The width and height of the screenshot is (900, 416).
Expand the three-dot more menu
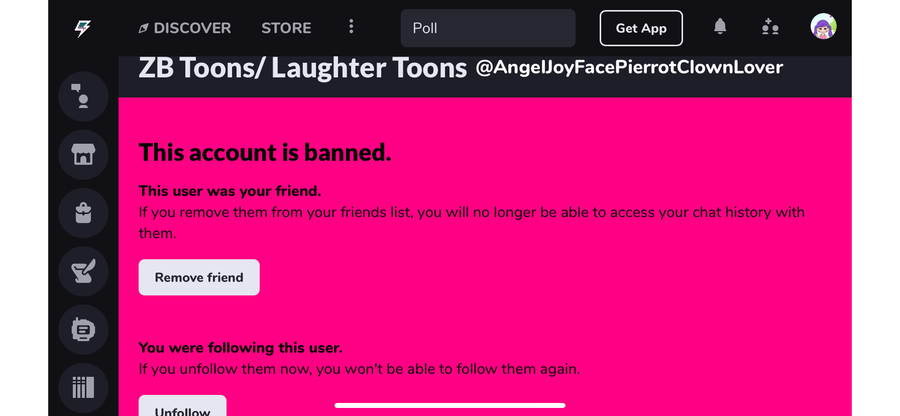click(351, 28)
